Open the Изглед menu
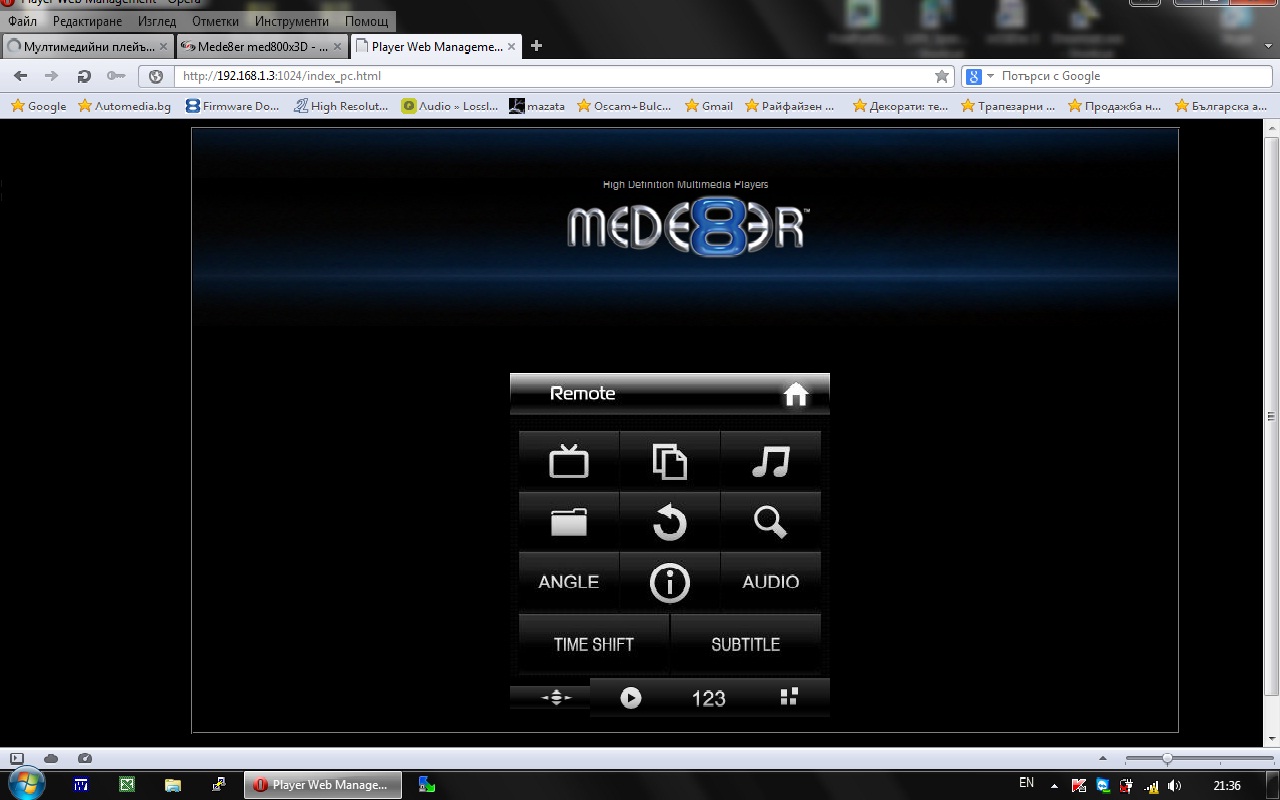Viewport: 1280px width, 800px height. coord(156,21)
